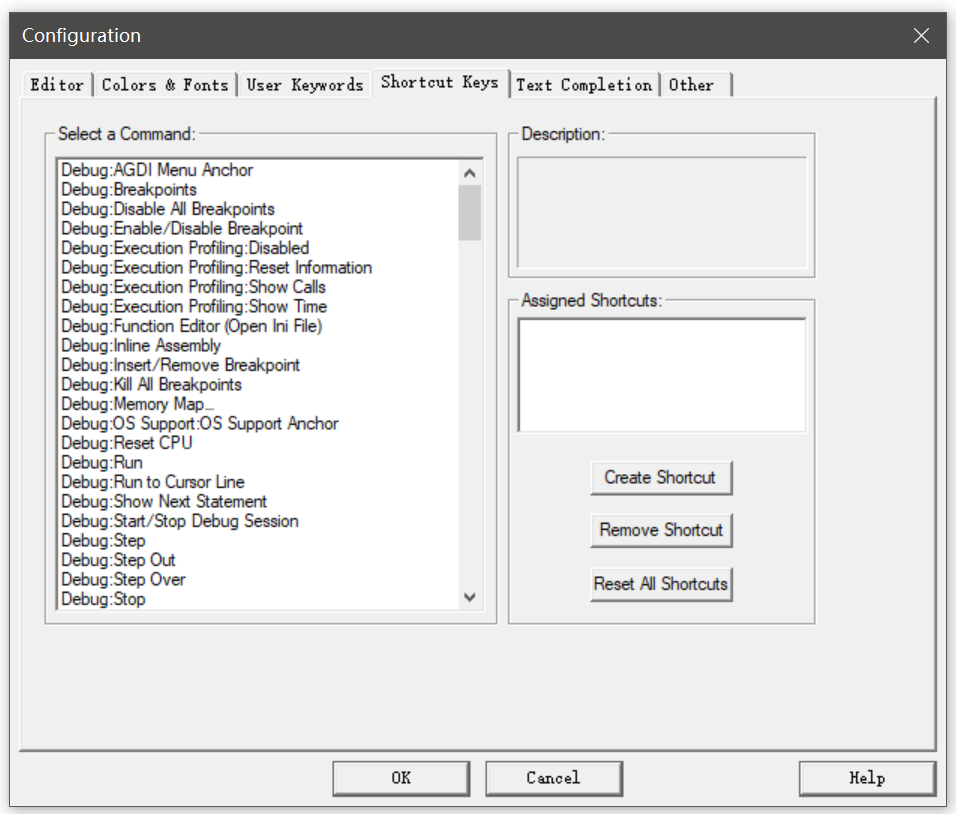Click the Description text area
This screenshot has height=814, width=956.
click(662, 212)
